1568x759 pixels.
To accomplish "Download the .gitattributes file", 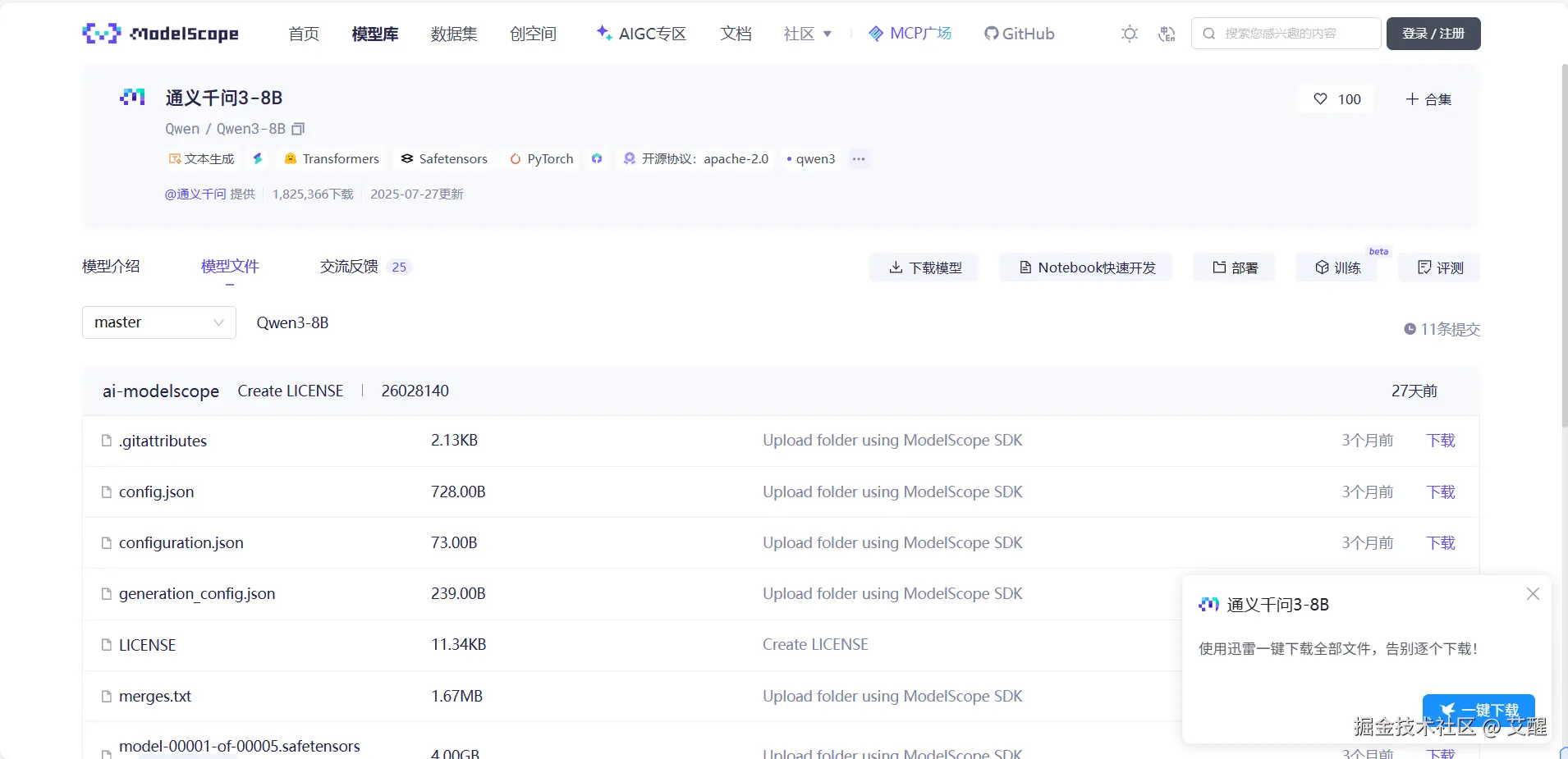I will (1441, 441).
